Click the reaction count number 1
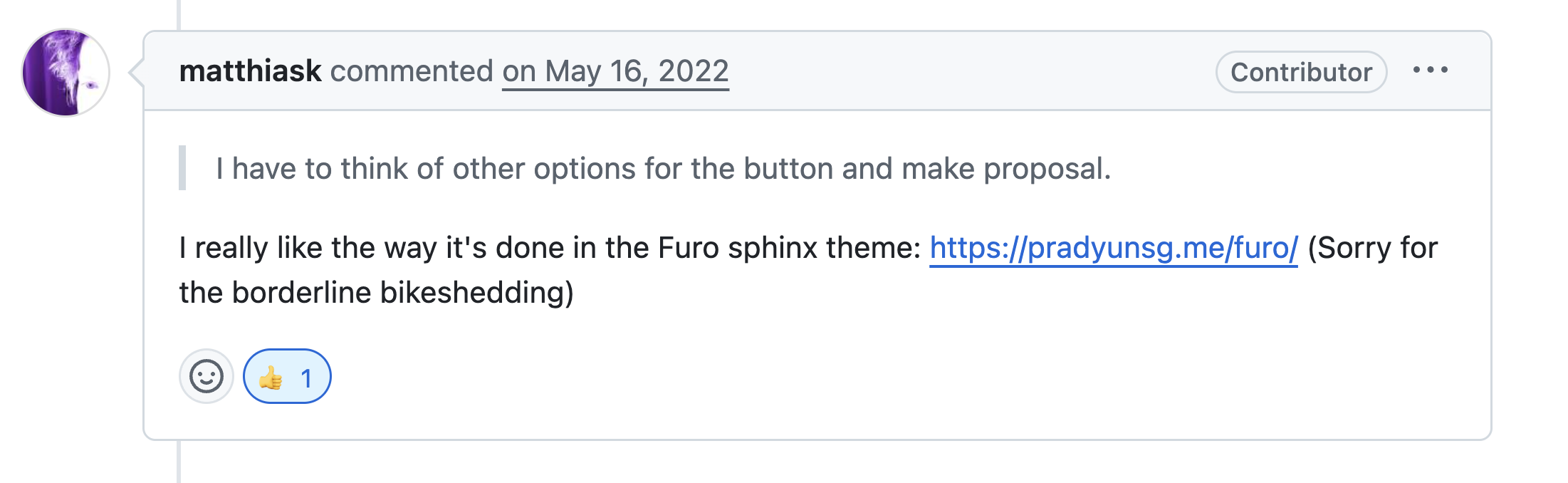Screen dimensions: 1568x483 [x=306, y=378]
